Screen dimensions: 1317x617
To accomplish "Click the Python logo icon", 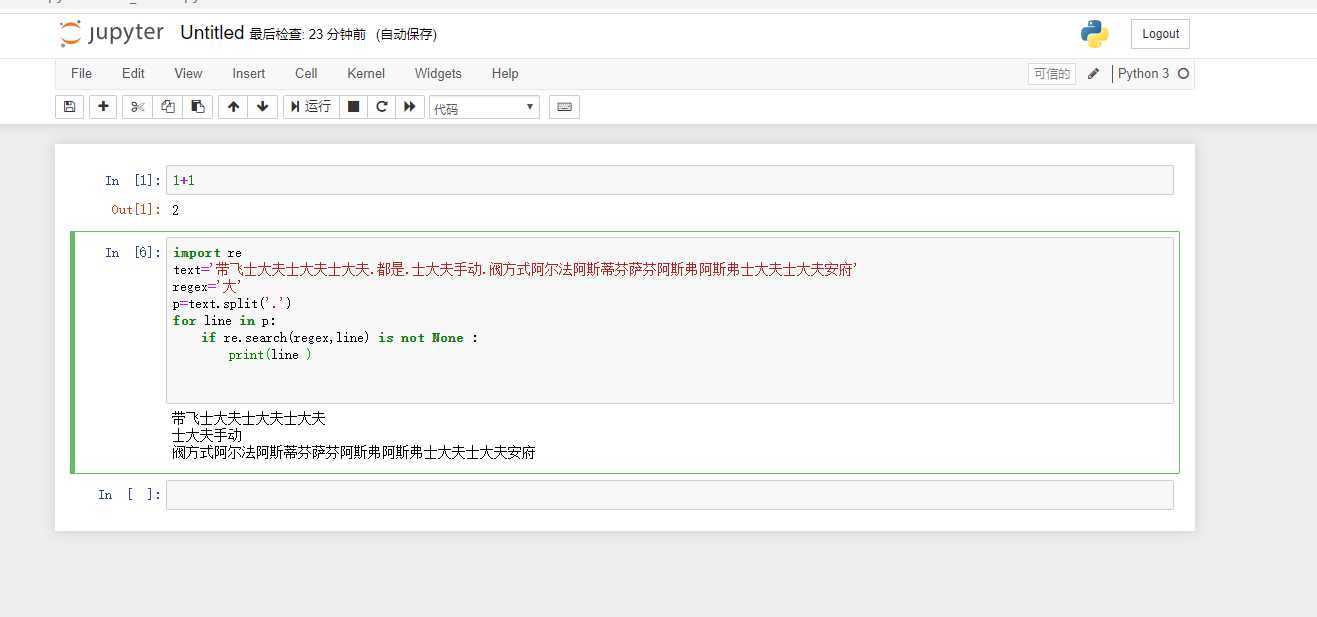I will pos(1095,34).
